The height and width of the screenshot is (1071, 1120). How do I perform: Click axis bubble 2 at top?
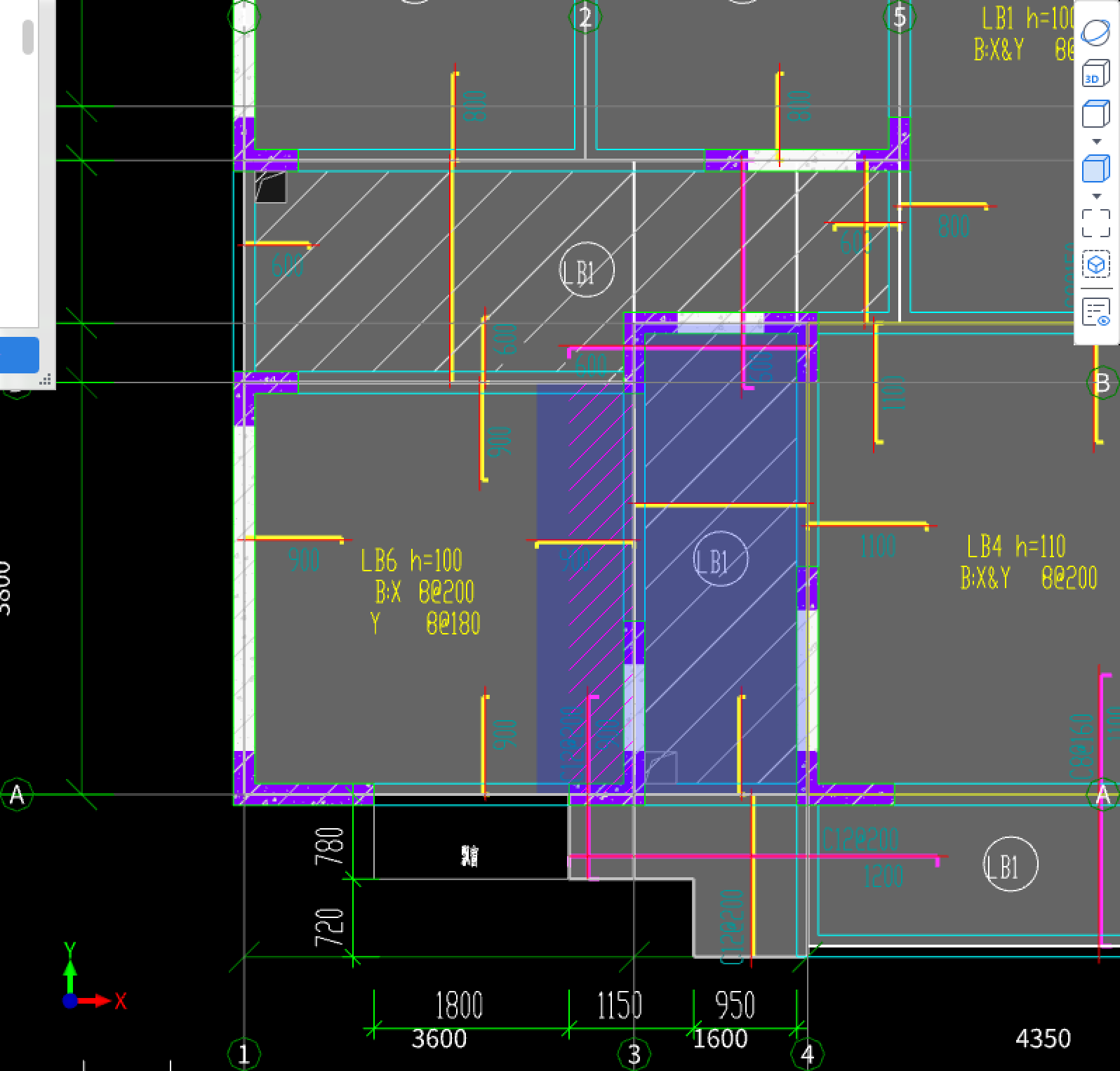(x=585, y=16)
